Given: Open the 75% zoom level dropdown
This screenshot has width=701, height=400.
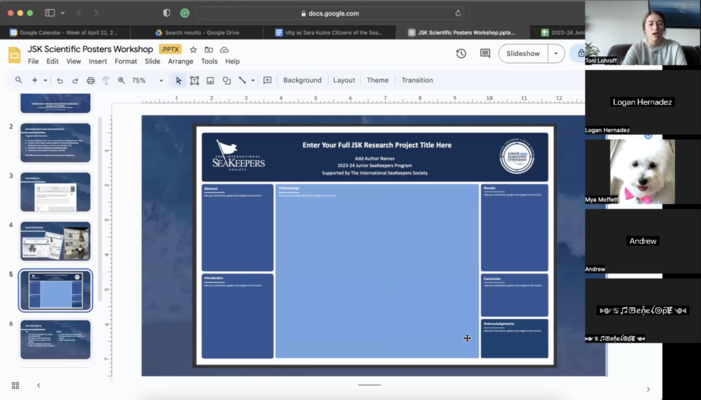Looking at the screenshot, I should [x=148, y=80].
